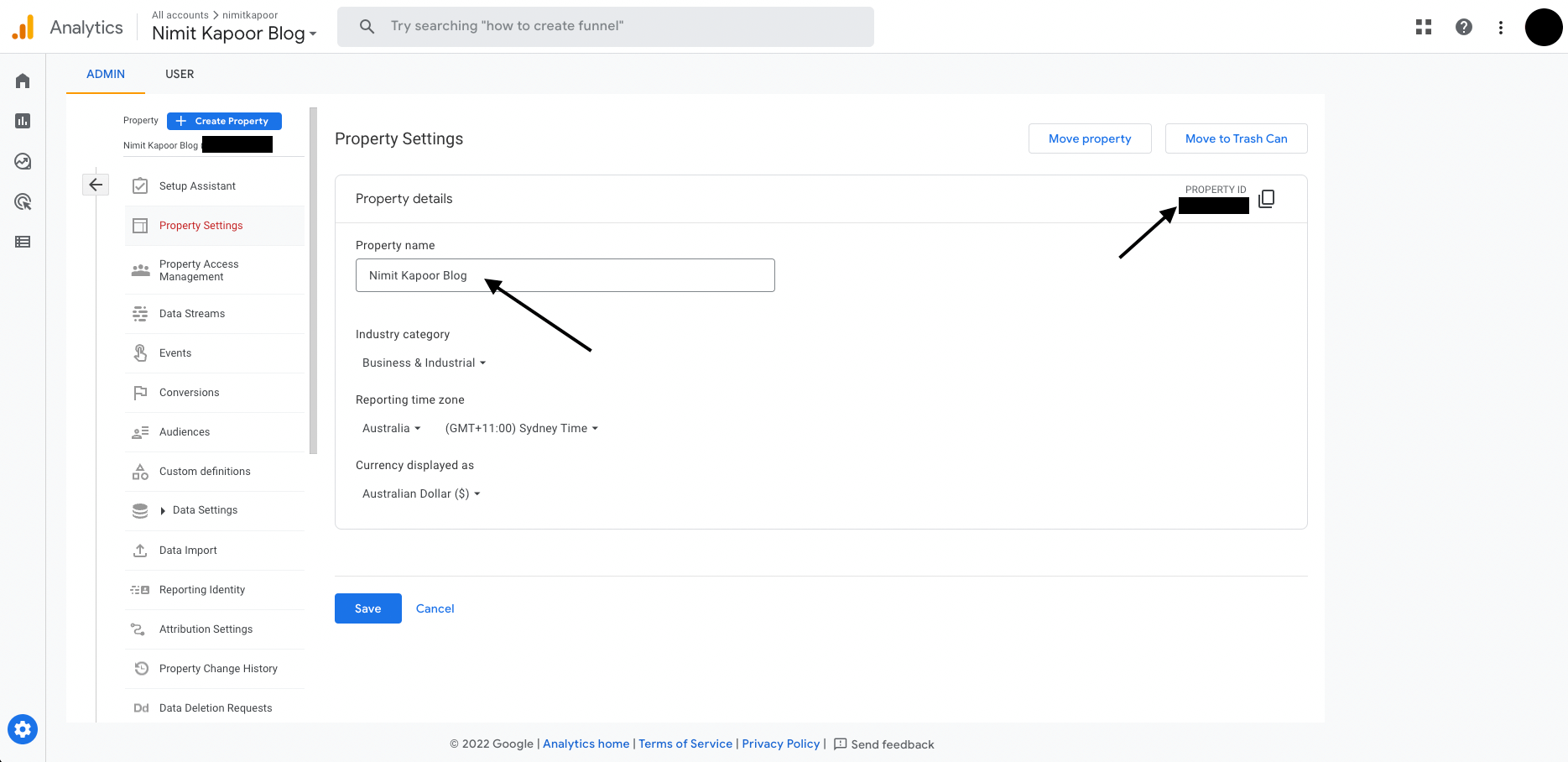
Task: Click the Create Property button
Action: (224, 121)
